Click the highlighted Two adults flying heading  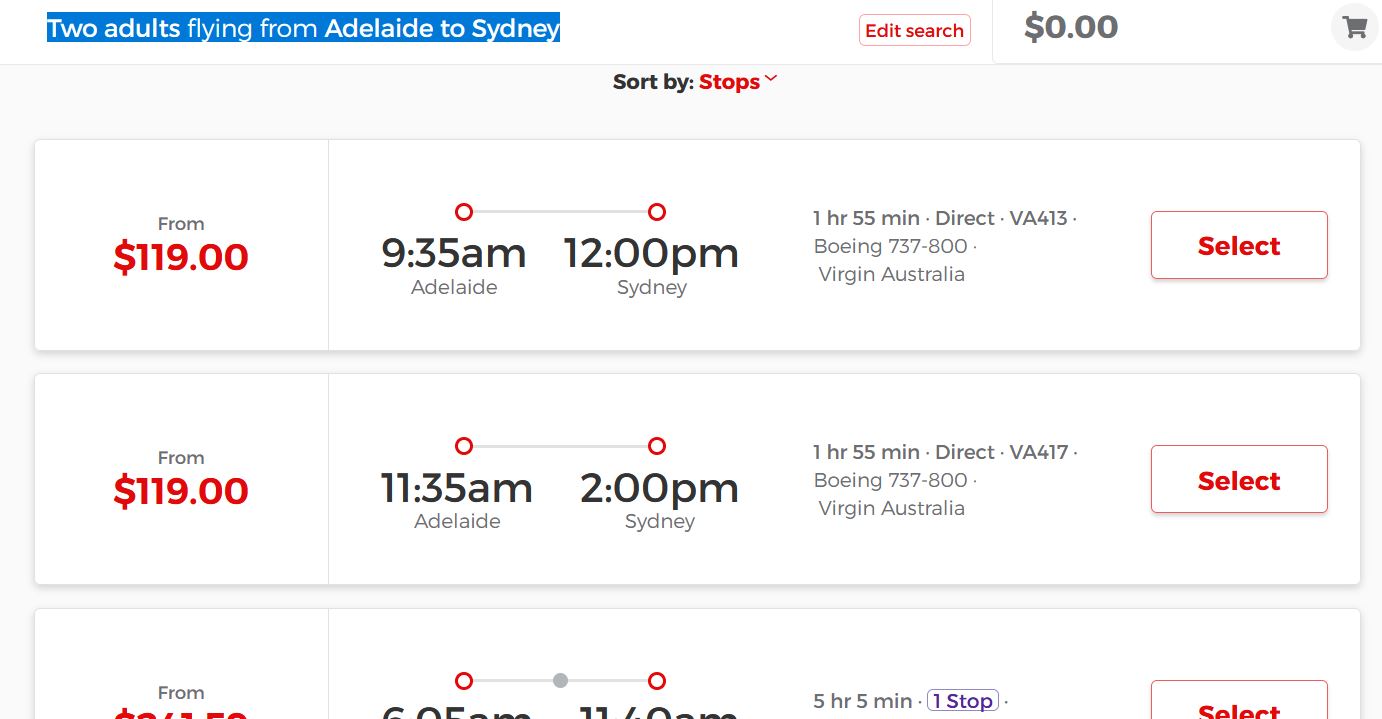(x=303, y=28)
